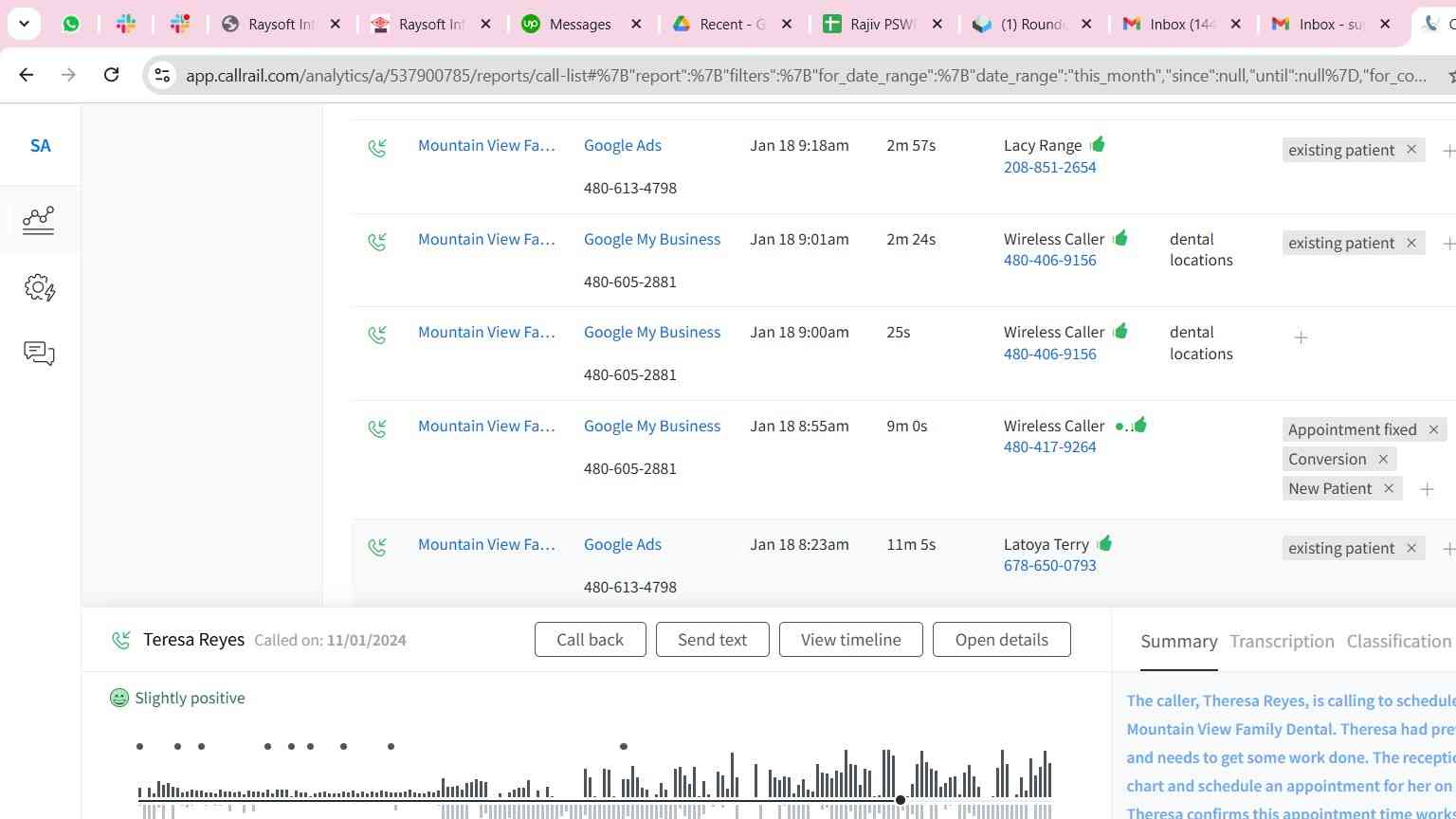Remove existing patient tag from Lacy Range call
The height and width of the screenshot is (819, 1456).
coord(1411,150)
